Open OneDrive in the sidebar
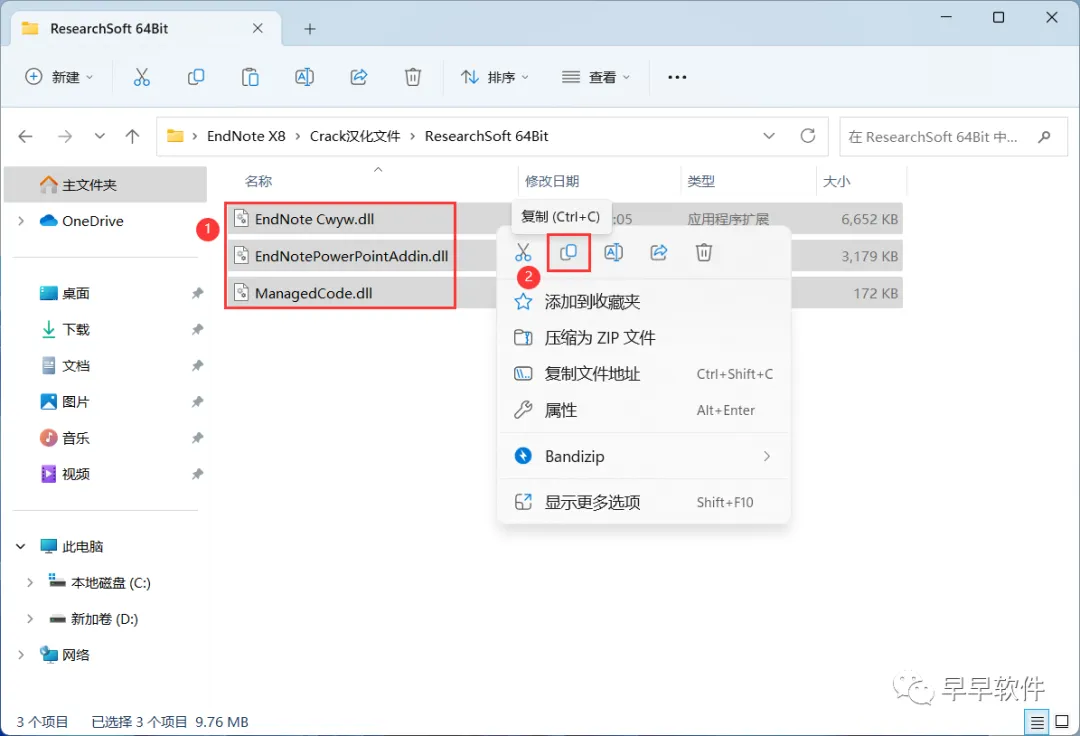The image size is (1080, 736). pyautogui.click(x=92, y=221)
